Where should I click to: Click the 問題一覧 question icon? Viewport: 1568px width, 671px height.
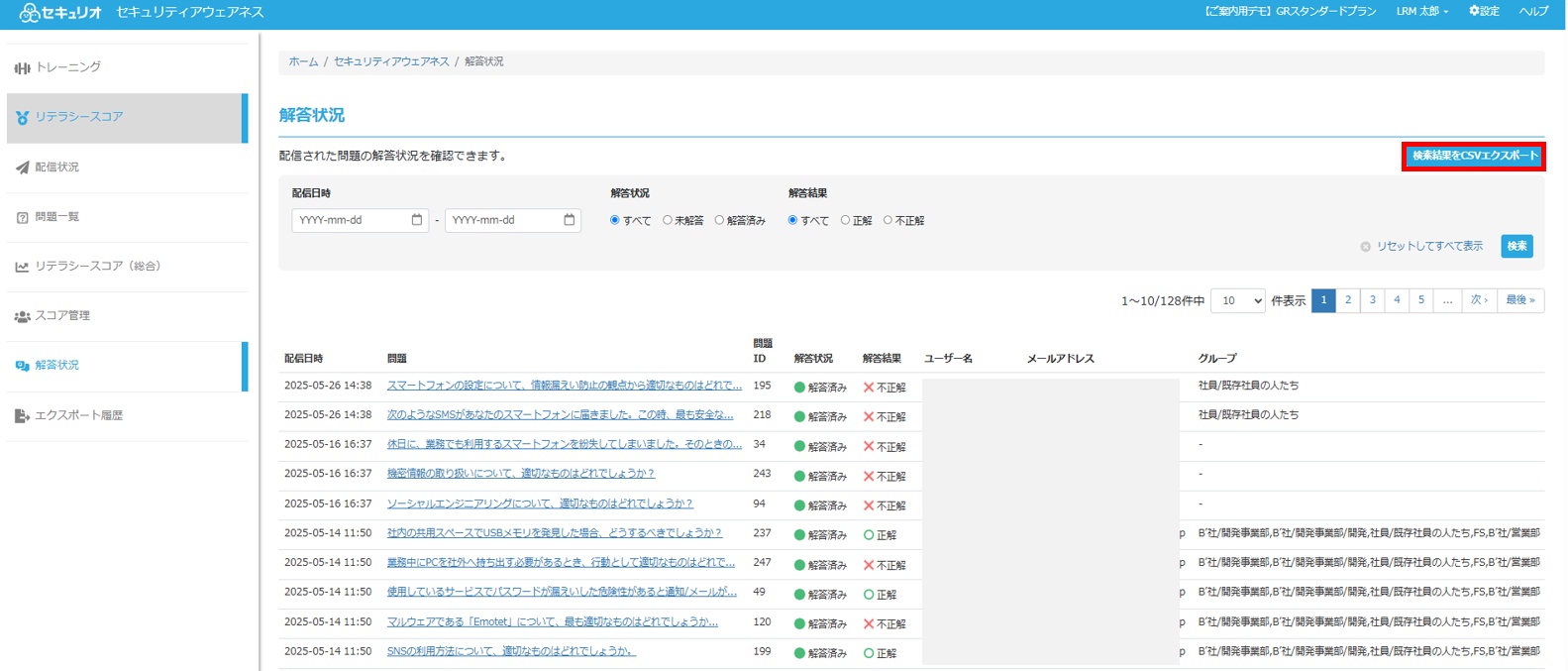tap(22, 217)
